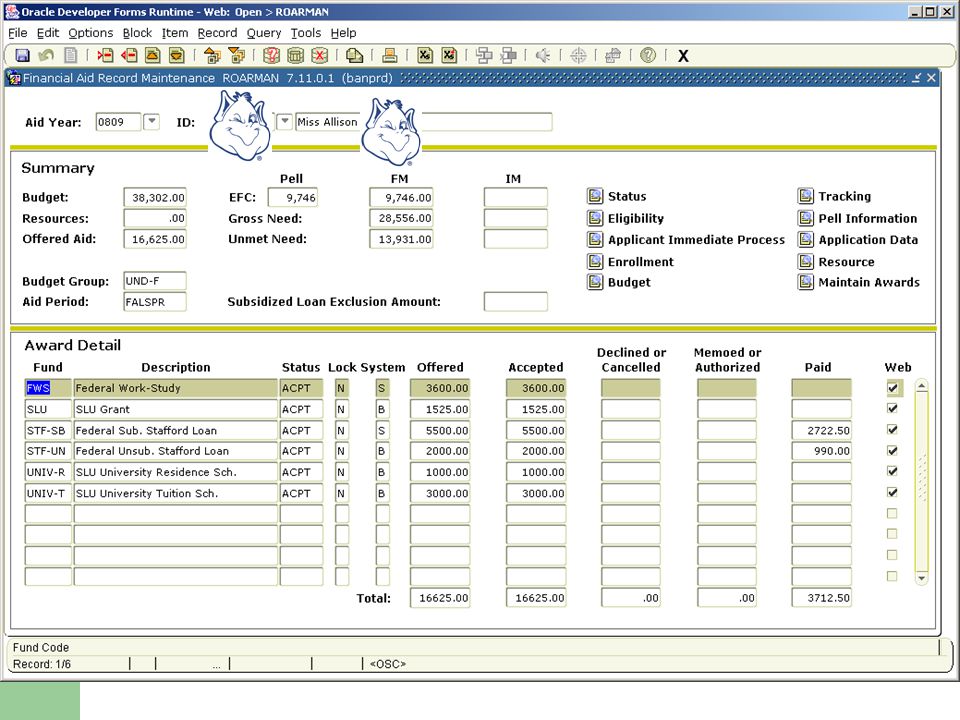
Task: Open the Enrollment options icon
Action: pos(594,261)
